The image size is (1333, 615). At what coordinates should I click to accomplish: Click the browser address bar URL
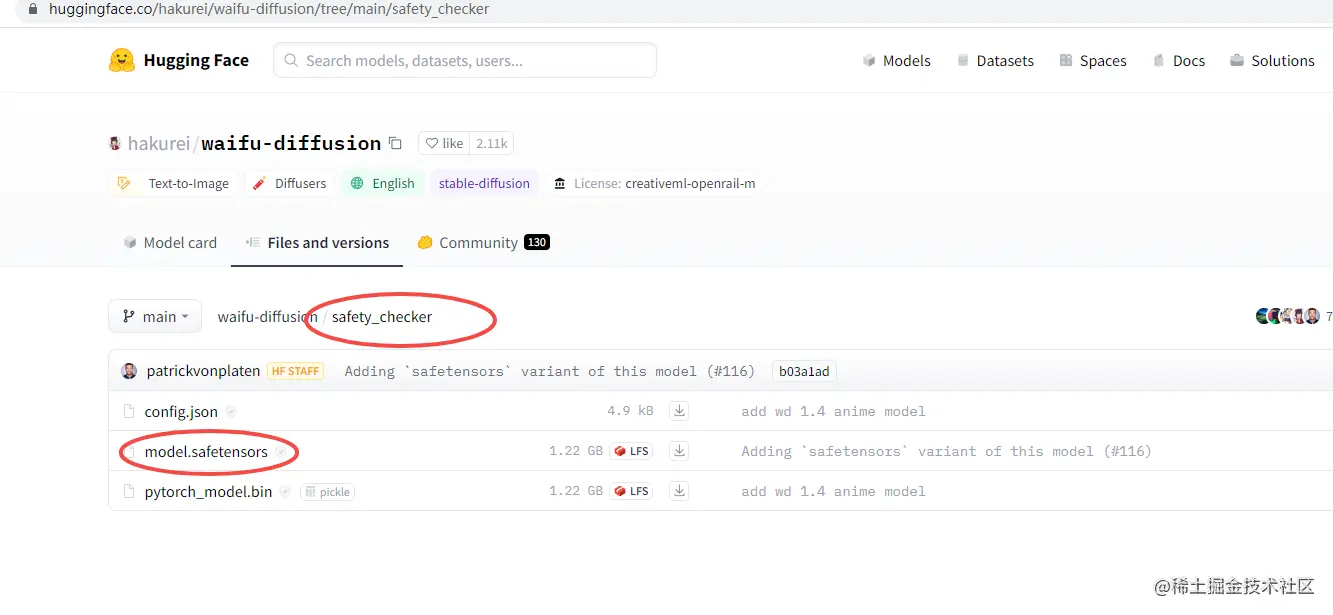[269, 9]
